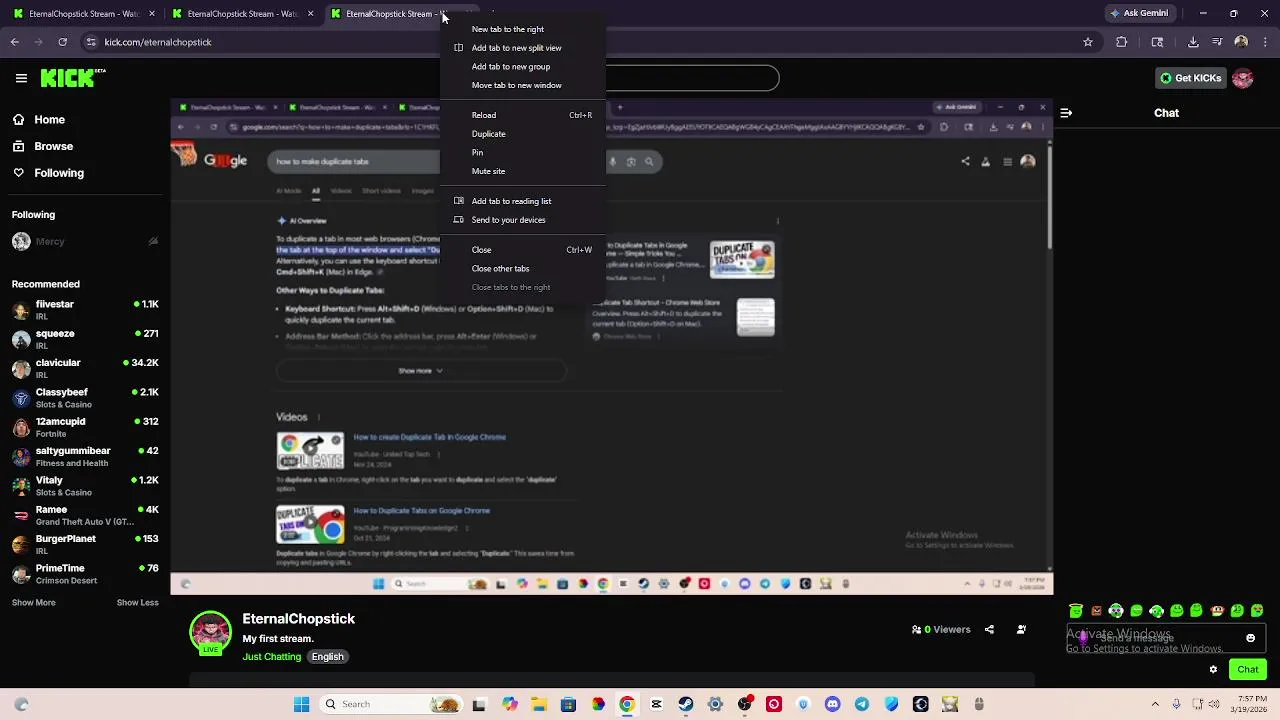Choose Add tab to reading list
This screenshot has width=1280, height=720.
click(x=523, y=201)
